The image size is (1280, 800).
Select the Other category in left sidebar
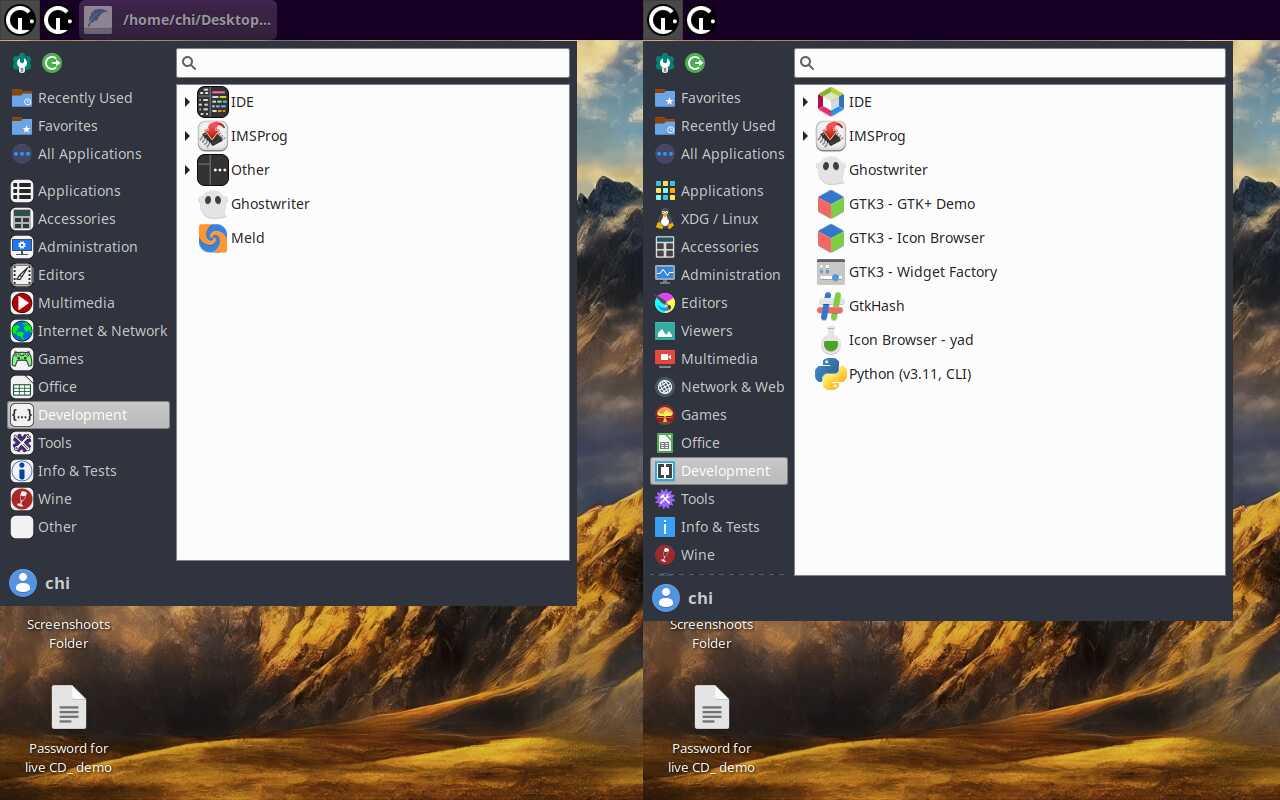[89, 527]
